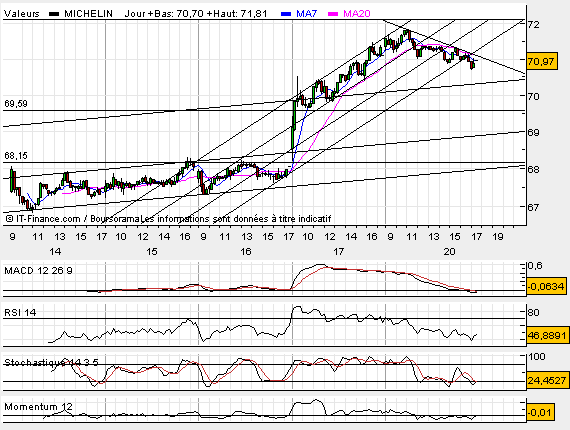Click the '69,59' level label
This screenshot has height=430, width=570.
[16, 104]
